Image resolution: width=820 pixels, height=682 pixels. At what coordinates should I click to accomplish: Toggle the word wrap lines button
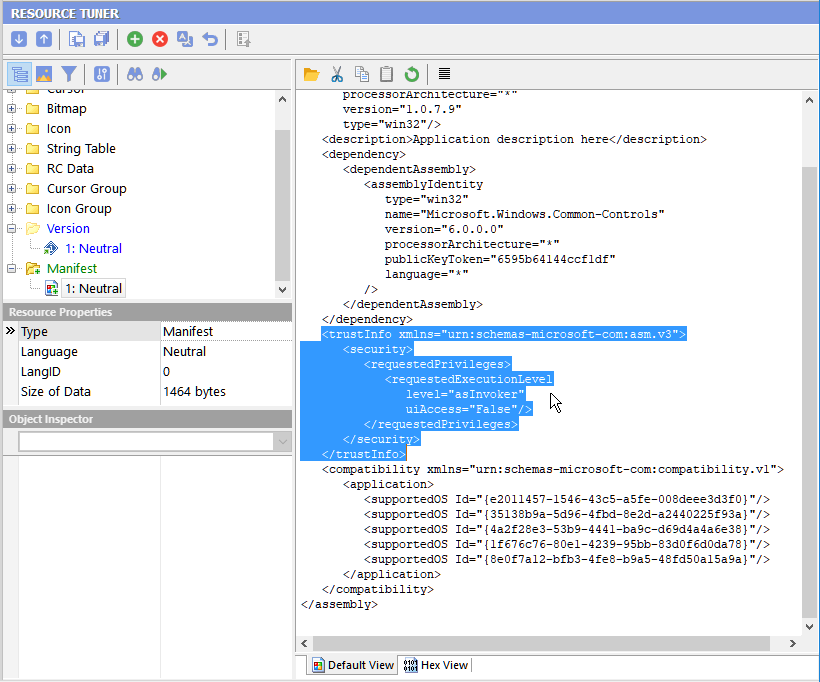click(x=444, y=74)
